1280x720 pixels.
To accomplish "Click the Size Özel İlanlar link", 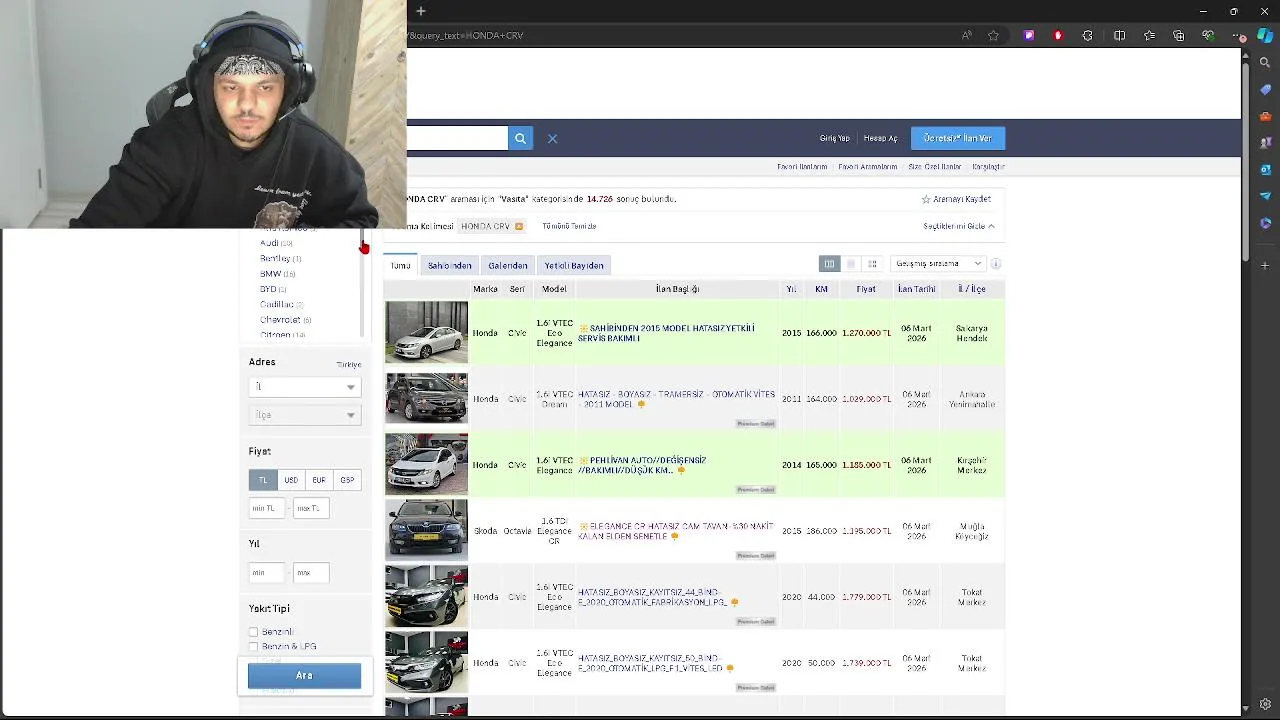I will click(935, 167).
